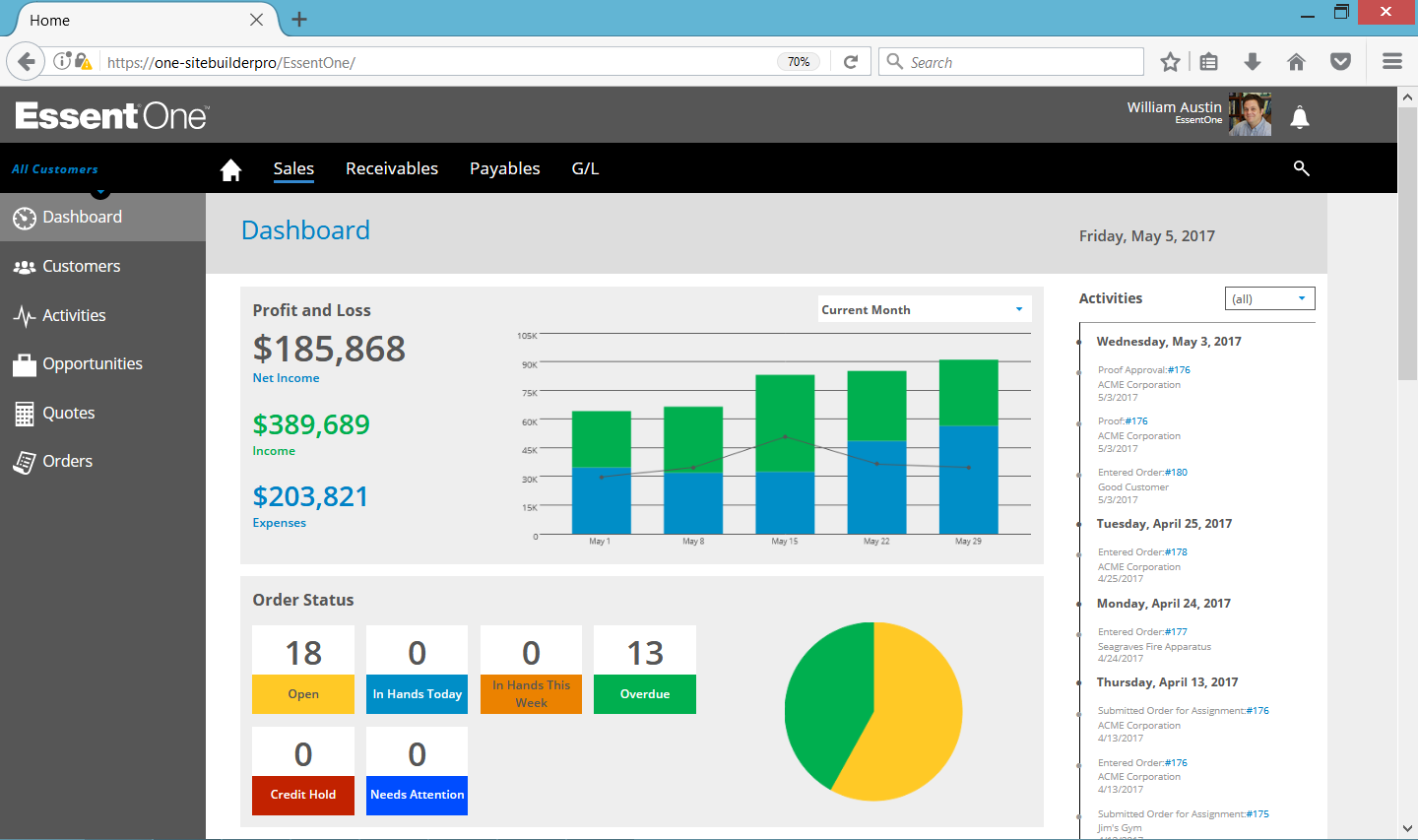Screen dimensions: 1418x840
Task: Switch to the Receivables tab
Action: click(392, 168)
